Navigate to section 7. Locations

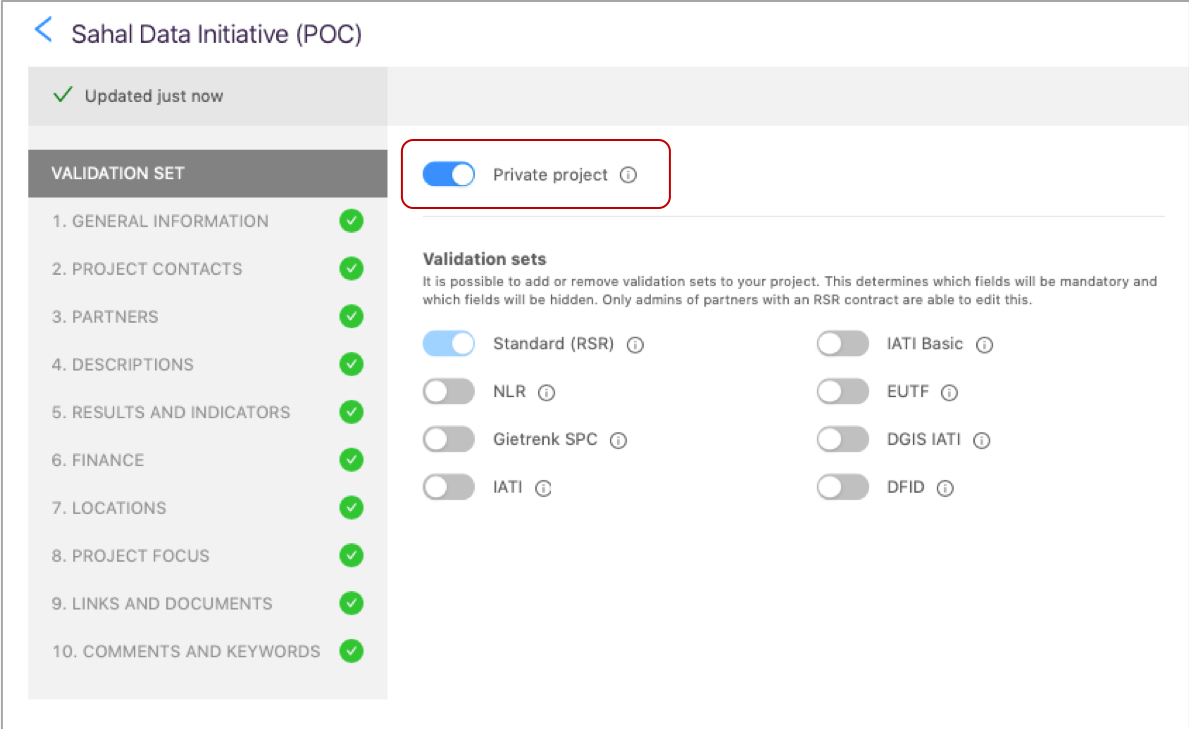(208, 507)
